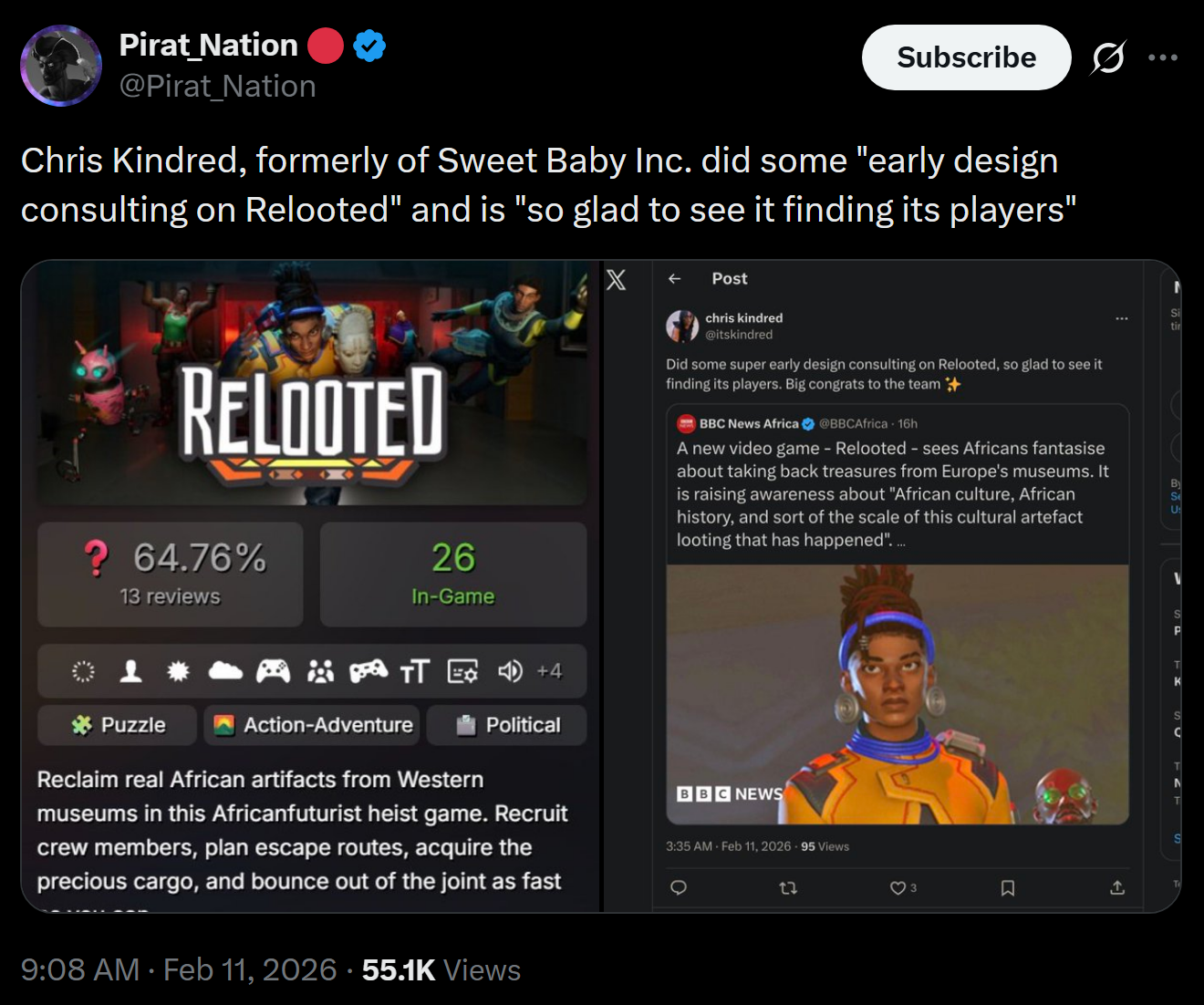Click the Subscribe button
The height and width of the screenshot is (1005, 1204).
point(966,57)
